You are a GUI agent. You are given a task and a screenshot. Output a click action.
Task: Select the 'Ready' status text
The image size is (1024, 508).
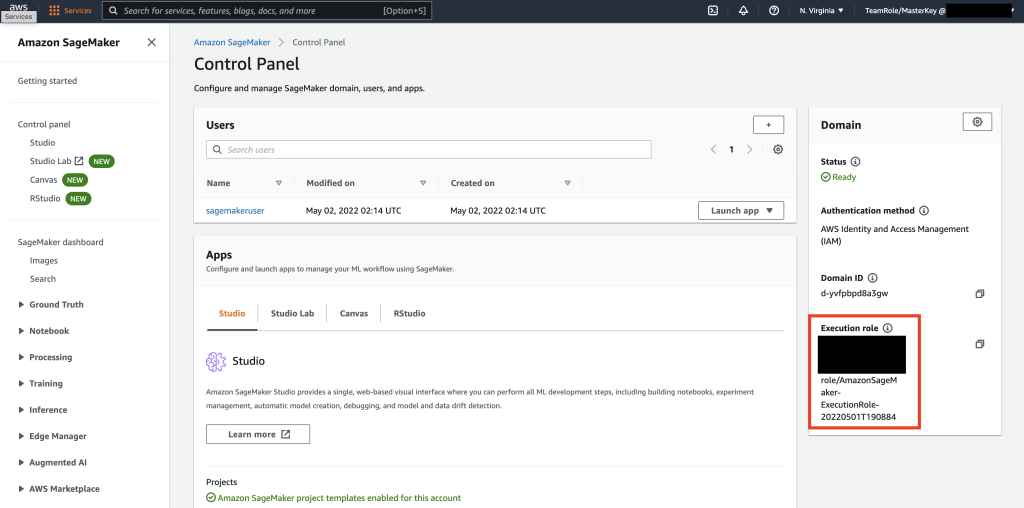[x=844, y=177]
